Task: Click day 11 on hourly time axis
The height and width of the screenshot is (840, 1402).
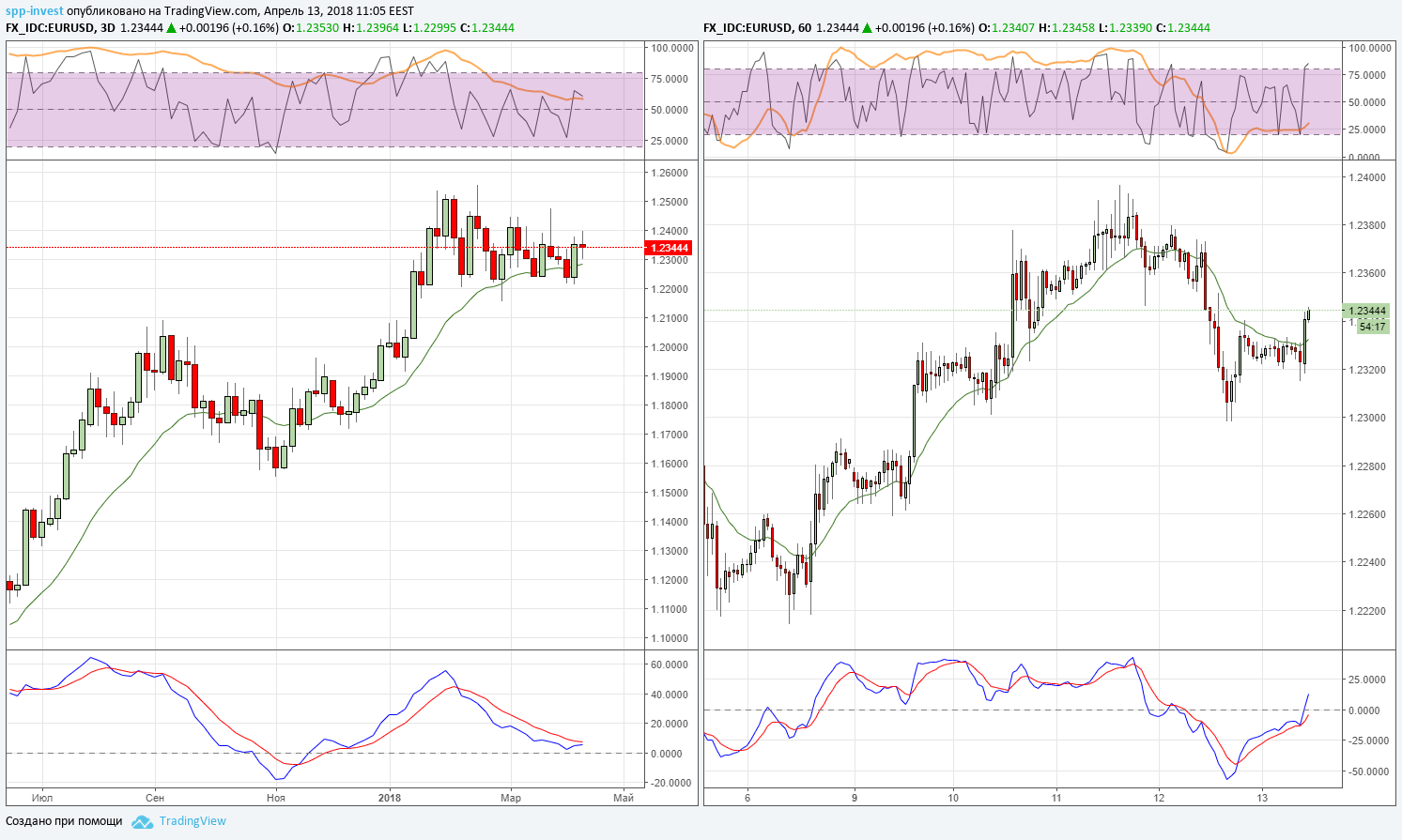Action: [x=1056, y=798]
